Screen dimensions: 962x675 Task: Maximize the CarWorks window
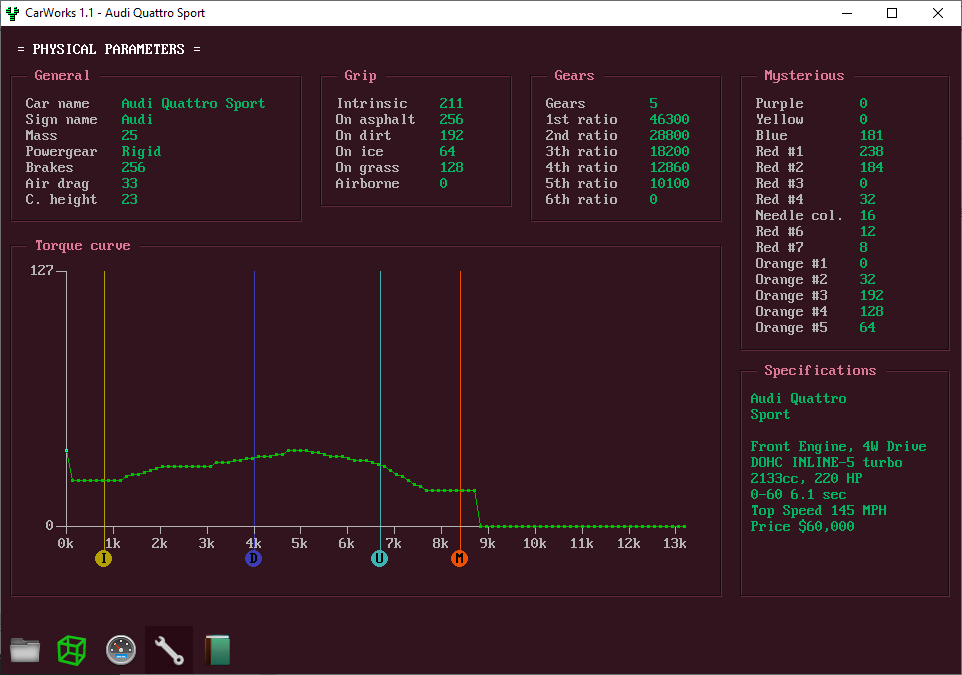892,13
